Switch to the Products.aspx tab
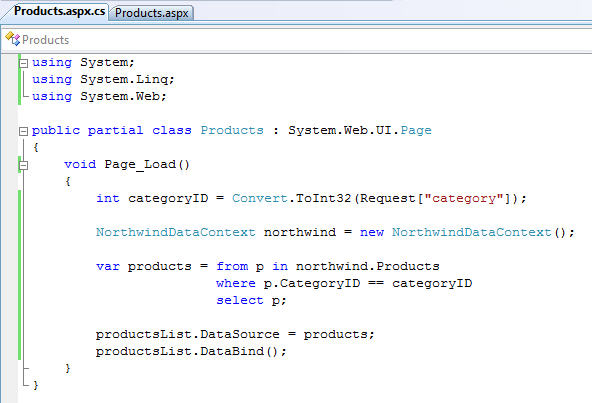 click(151, 13)
